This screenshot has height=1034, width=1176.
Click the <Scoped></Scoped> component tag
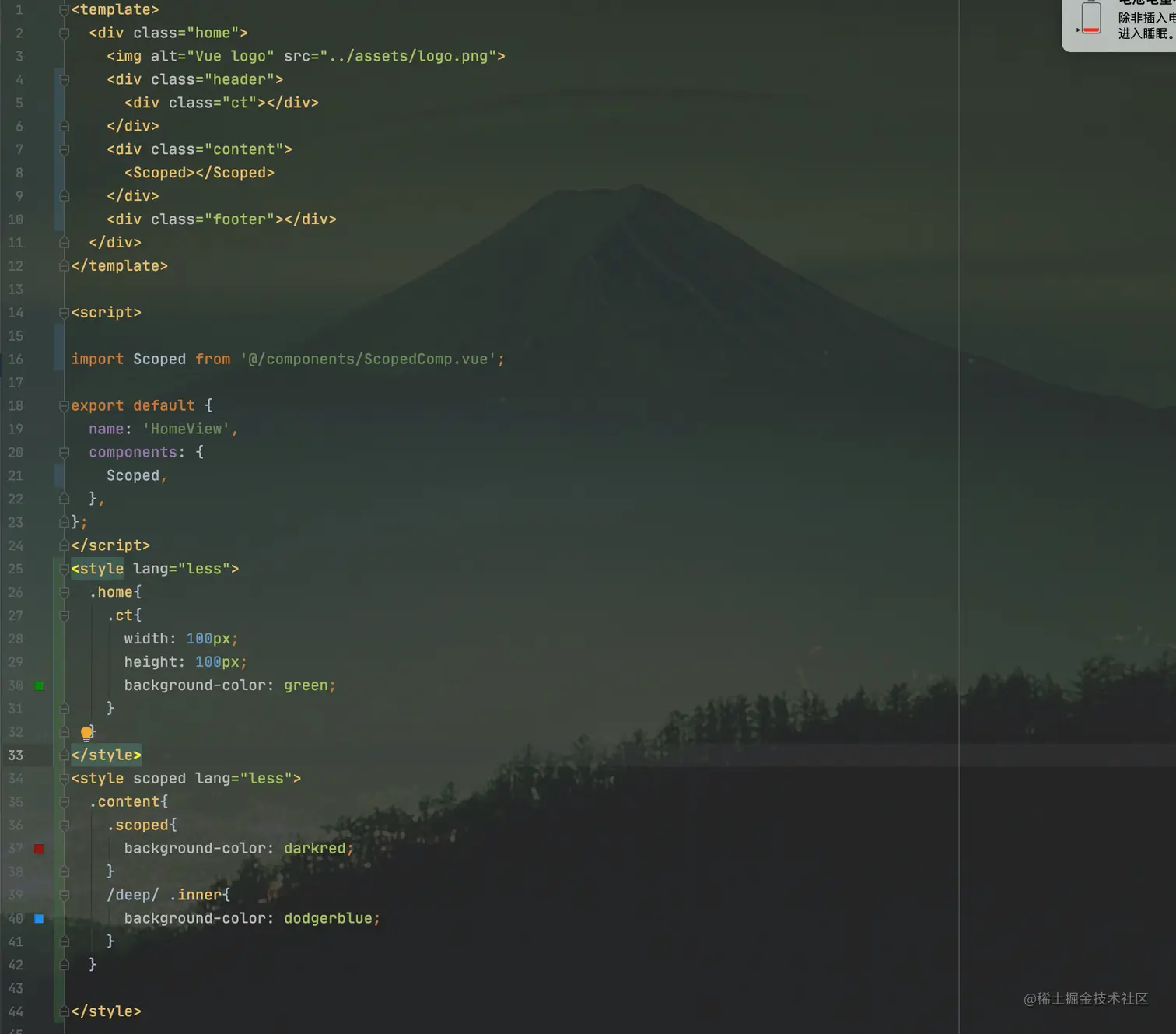199,173
